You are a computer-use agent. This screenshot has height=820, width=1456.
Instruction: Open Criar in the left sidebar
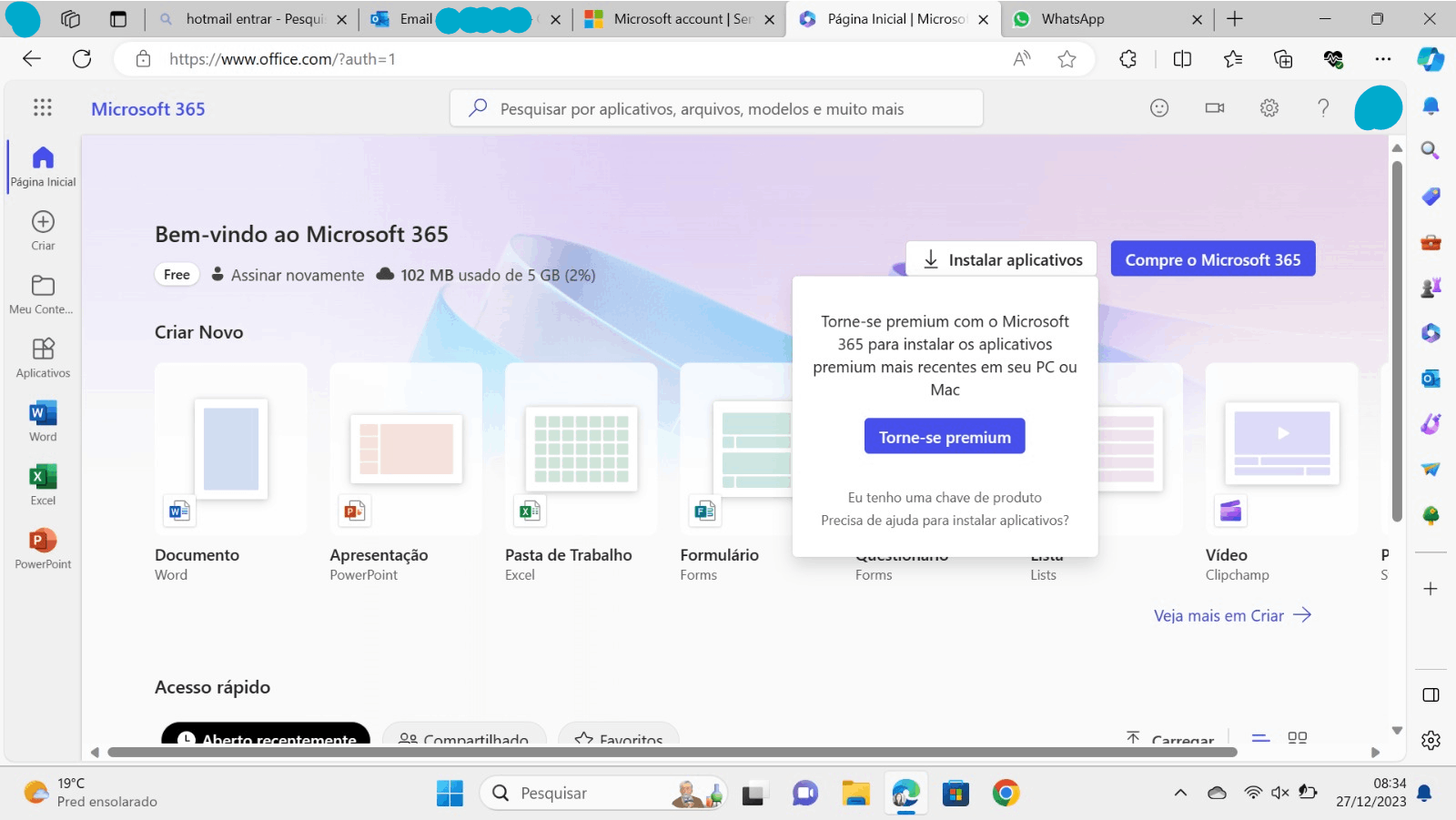pos(43,230)
